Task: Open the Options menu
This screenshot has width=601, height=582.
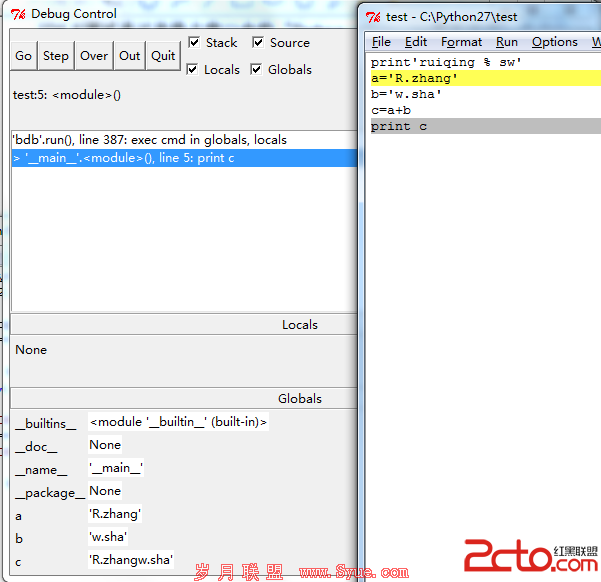Action: point(555,42)
